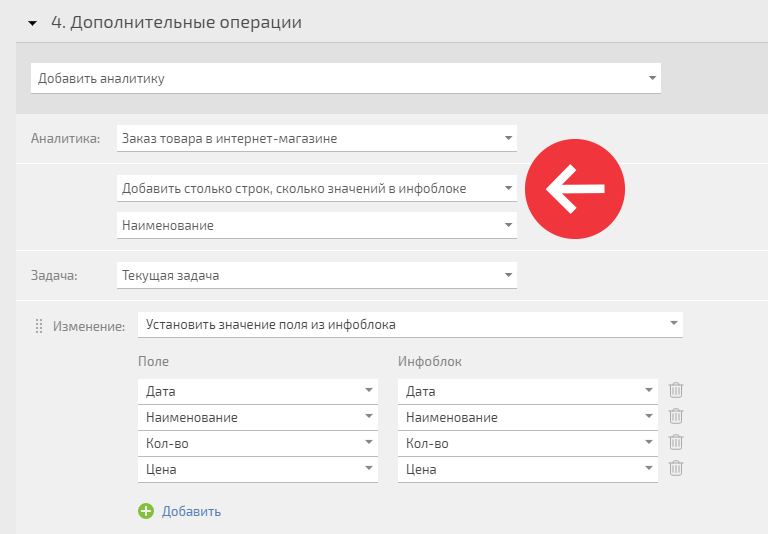Viewport: 768px width, 534px height.
Task: Delete the Цена row with trash icon
Action: tap(676, 468)
